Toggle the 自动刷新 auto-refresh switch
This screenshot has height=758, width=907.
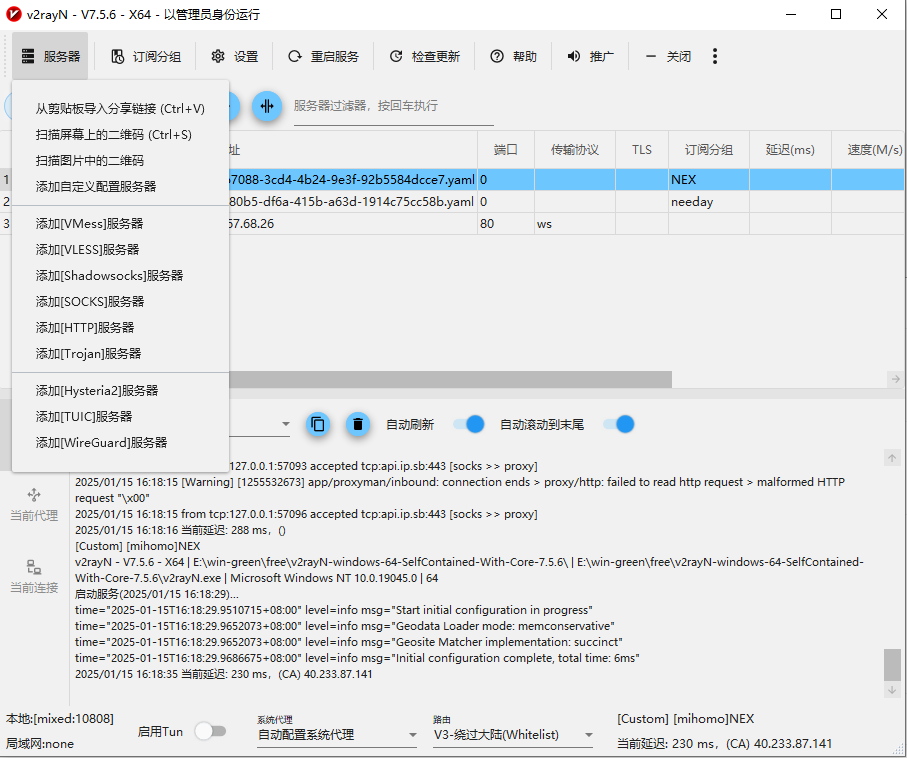(x=468, y=424)
